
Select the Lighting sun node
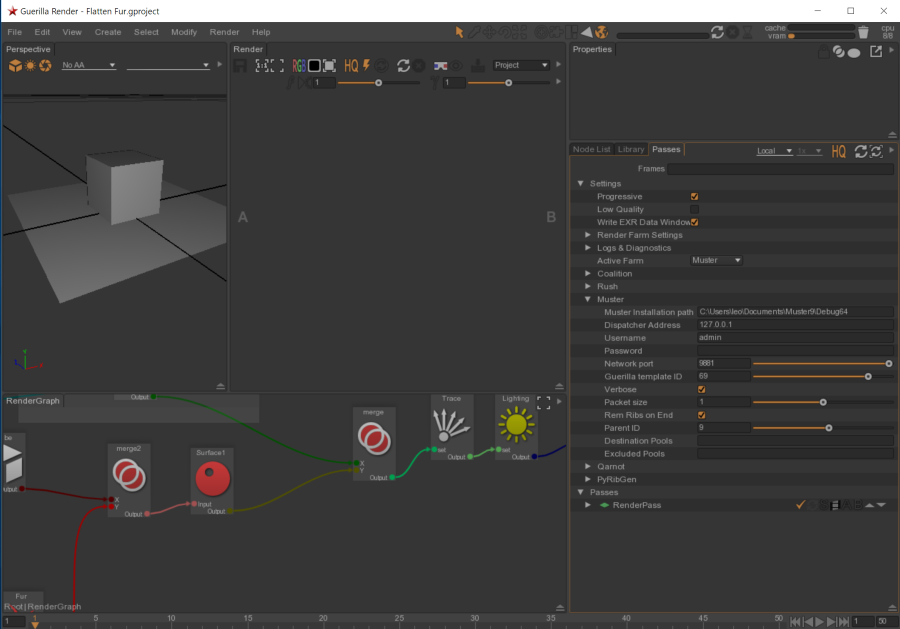pos(516,425)
